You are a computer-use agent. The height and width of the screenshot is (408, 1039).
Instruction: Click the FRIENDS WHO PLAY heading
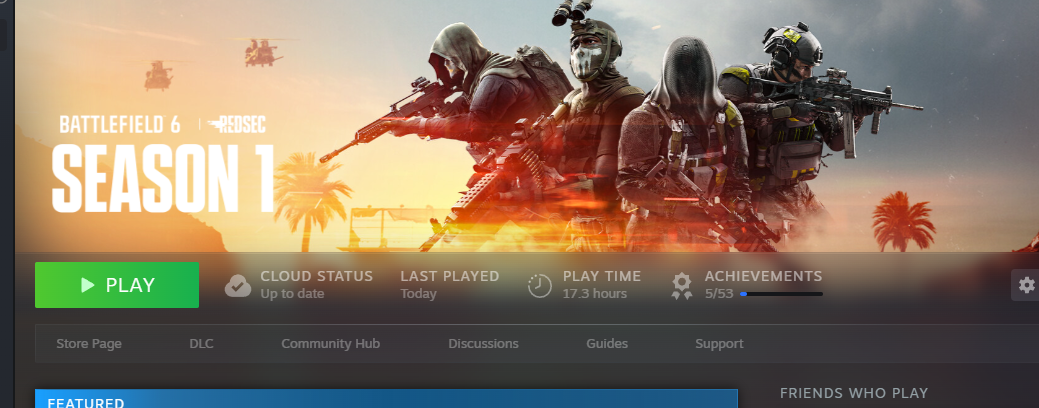click(x=853, y=393)
